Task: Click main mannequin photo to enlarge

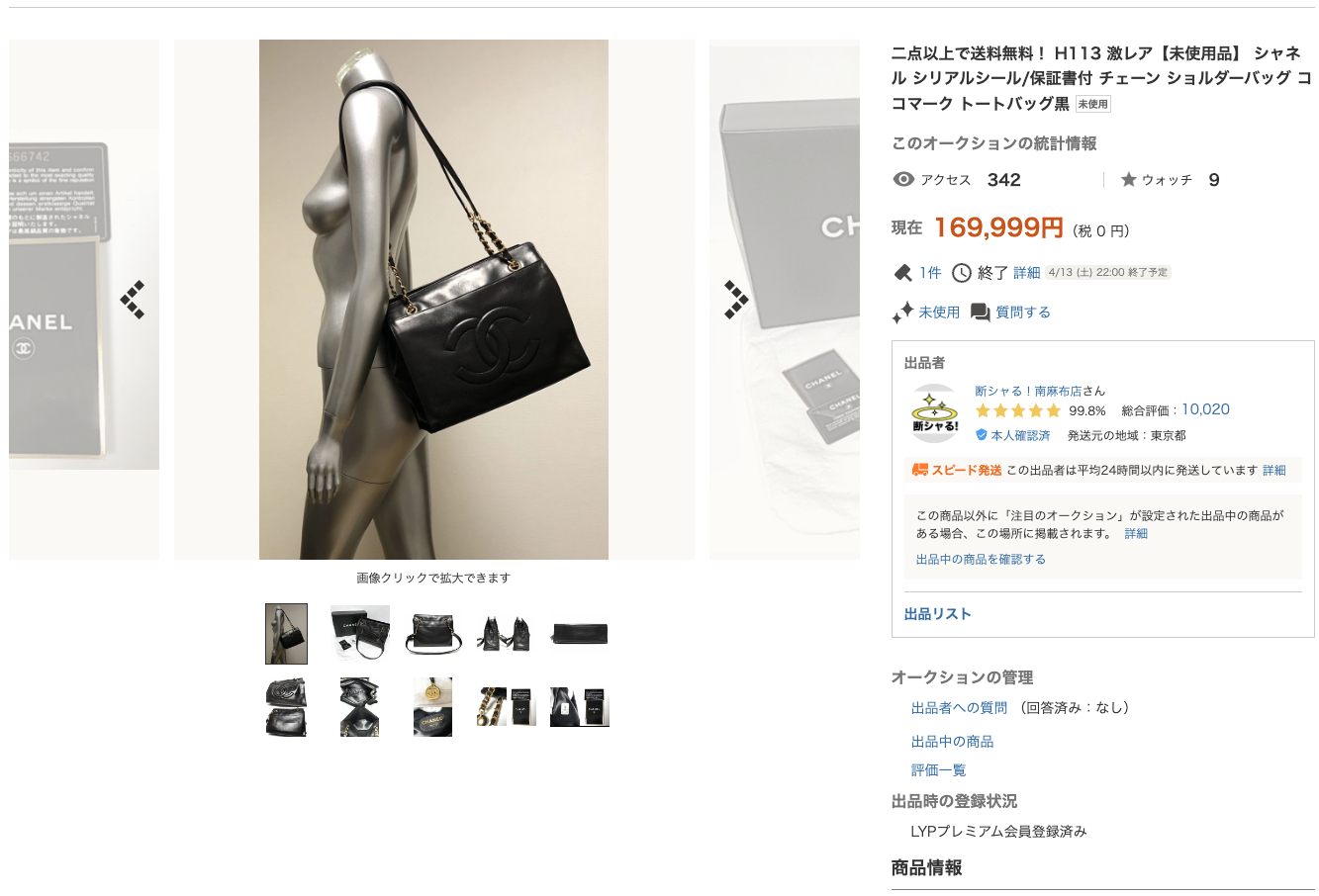Action: 433,300
